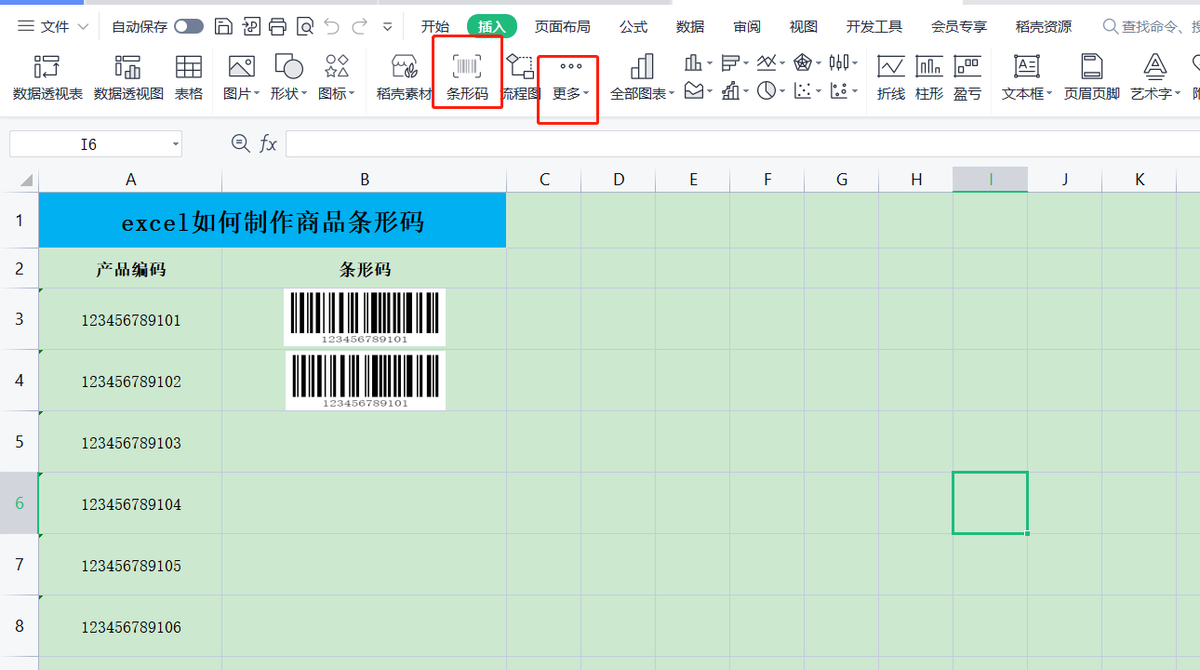
Task: Click the 产品编码 header cell
Action: click(x=131, y=269)
